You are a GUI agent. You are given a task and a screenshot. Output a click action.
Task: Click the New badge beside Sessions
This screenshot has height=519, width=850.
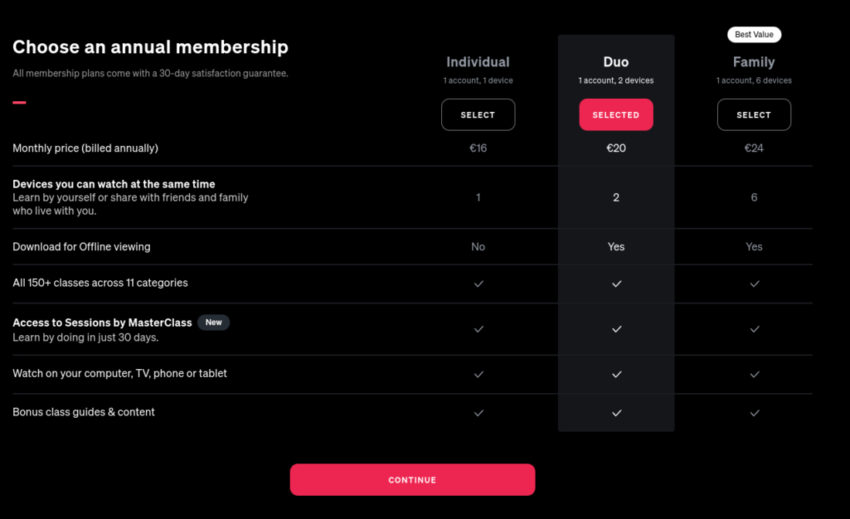point(213,323)
